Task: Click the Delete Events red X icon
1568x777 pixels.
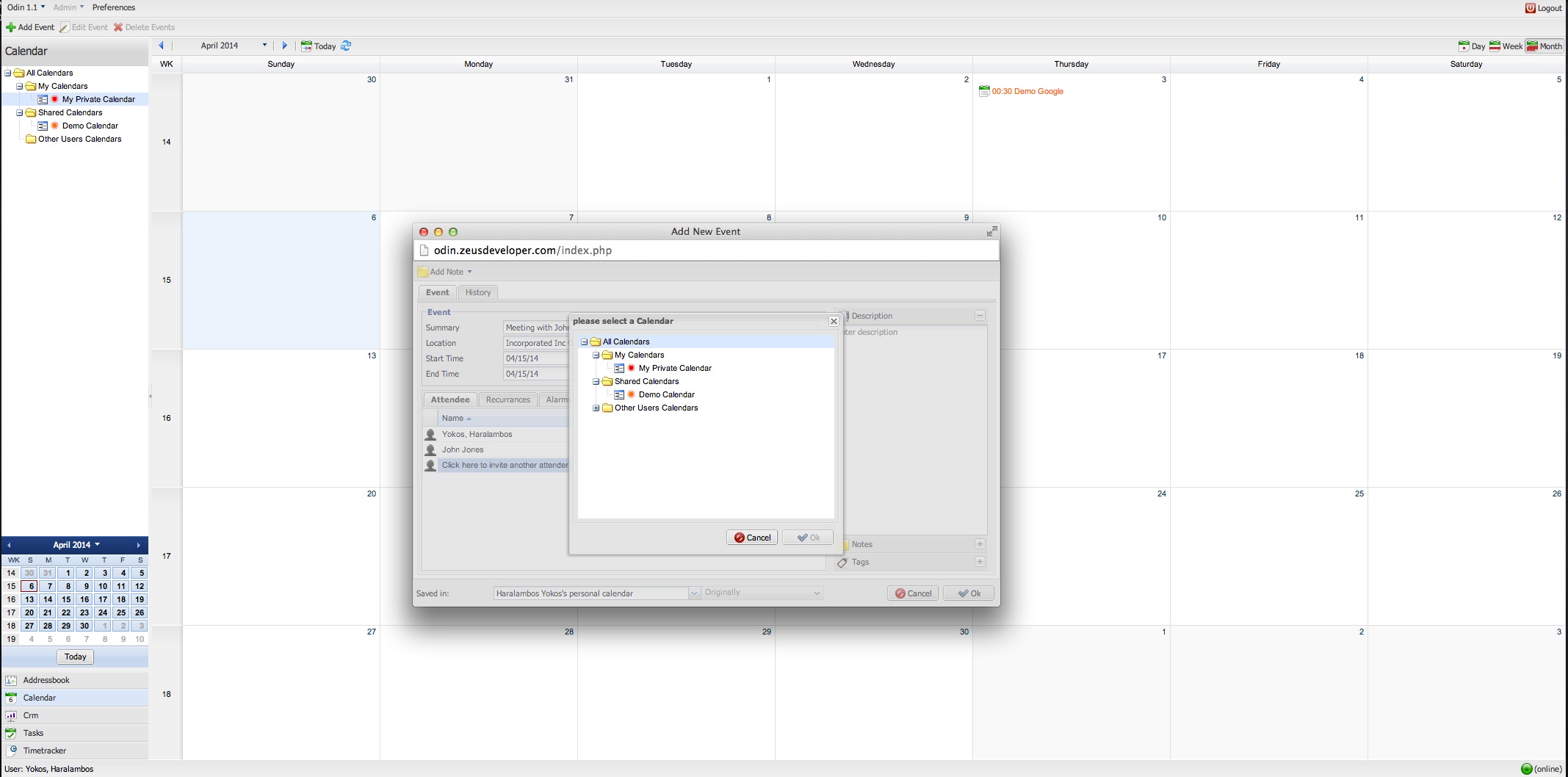Action: [x=118, y=27]
